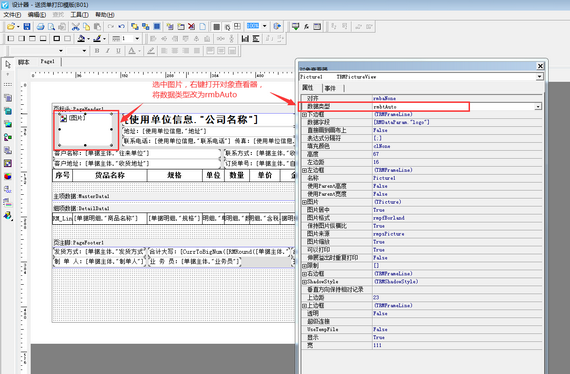
Task: Toggle underline text formatting
Action: coord(119,51)
